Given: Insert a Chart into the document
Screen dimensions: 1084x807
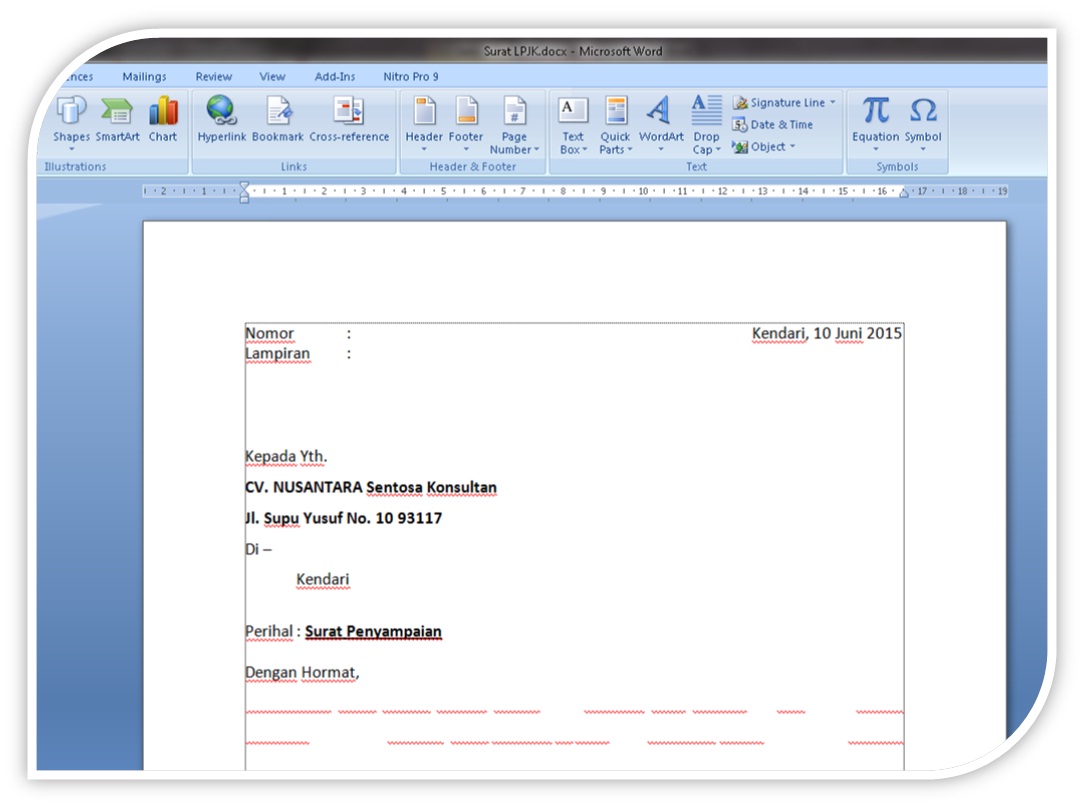Looking at the screenshot, I should point(162,118).
